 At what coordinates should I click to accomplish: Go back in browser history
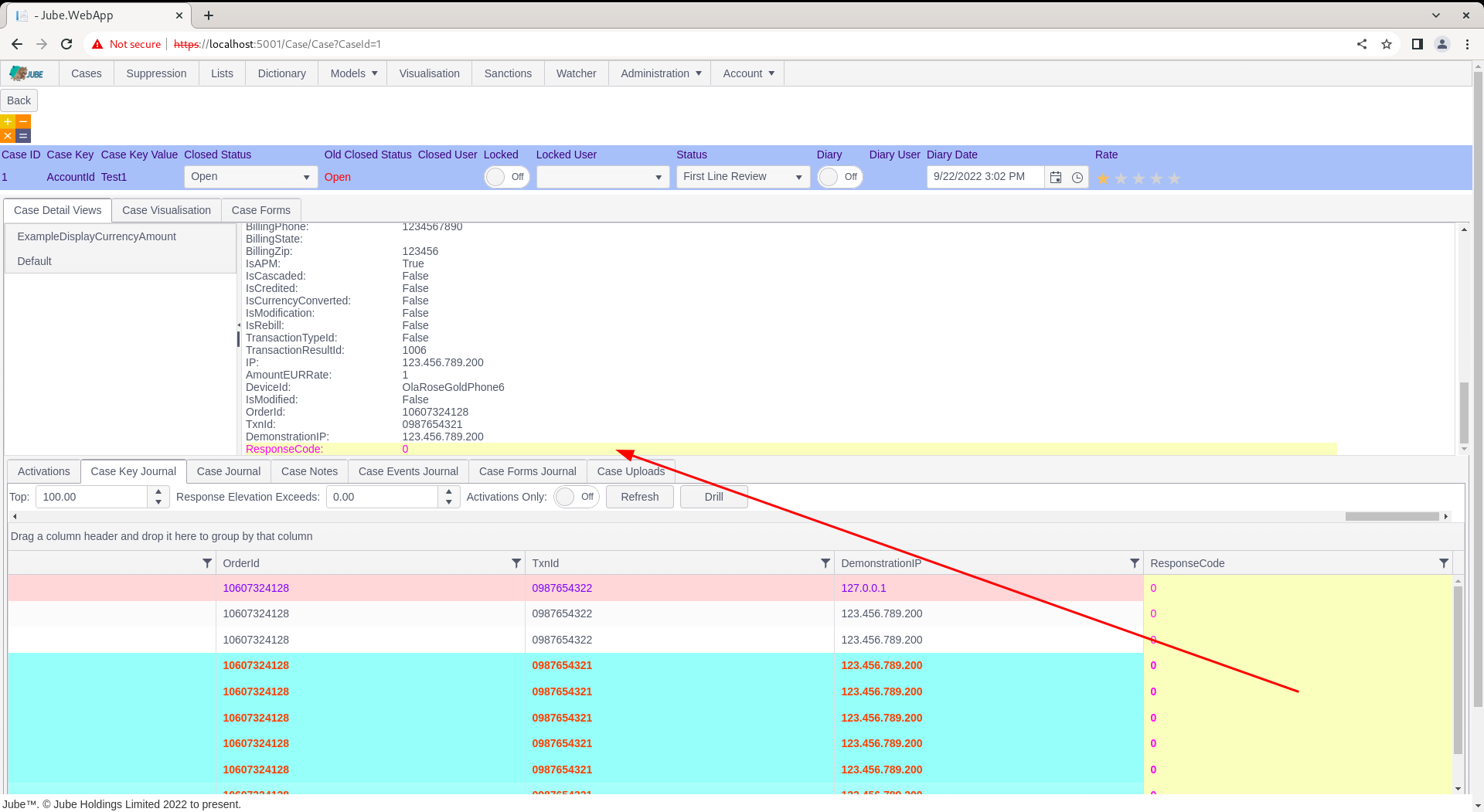coord(17,44)
